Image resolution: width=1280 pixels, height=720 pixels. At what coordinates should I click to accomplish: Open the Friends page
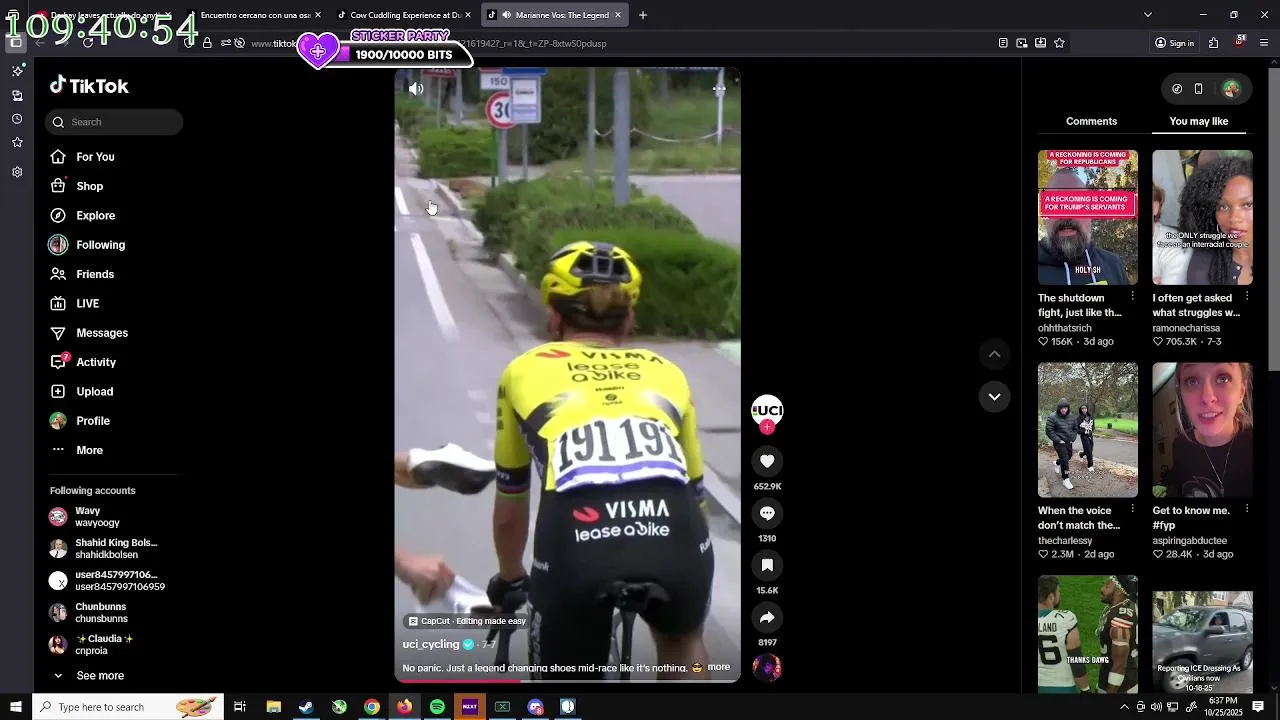pyautogui.click(x=95, y=274)
